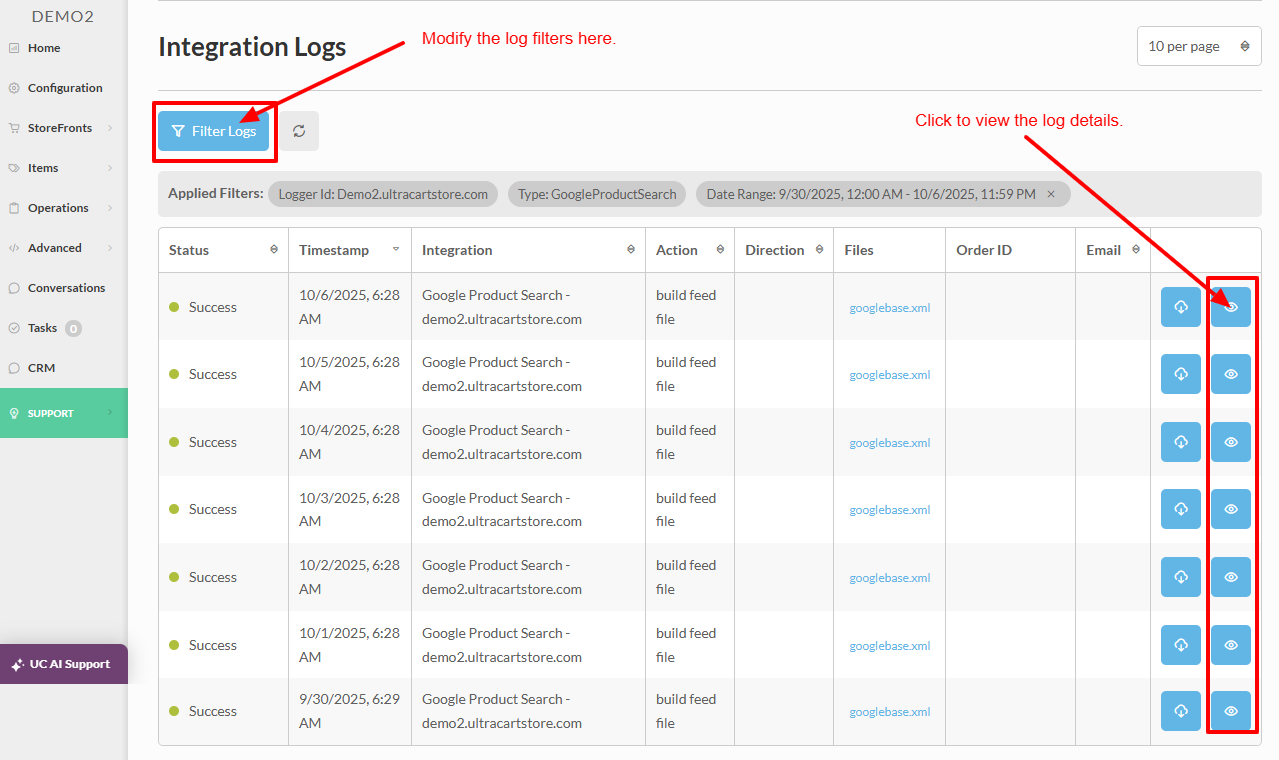1279x760 pixels.
Task: Click the Filter Logs button
Action: [214, 131]
